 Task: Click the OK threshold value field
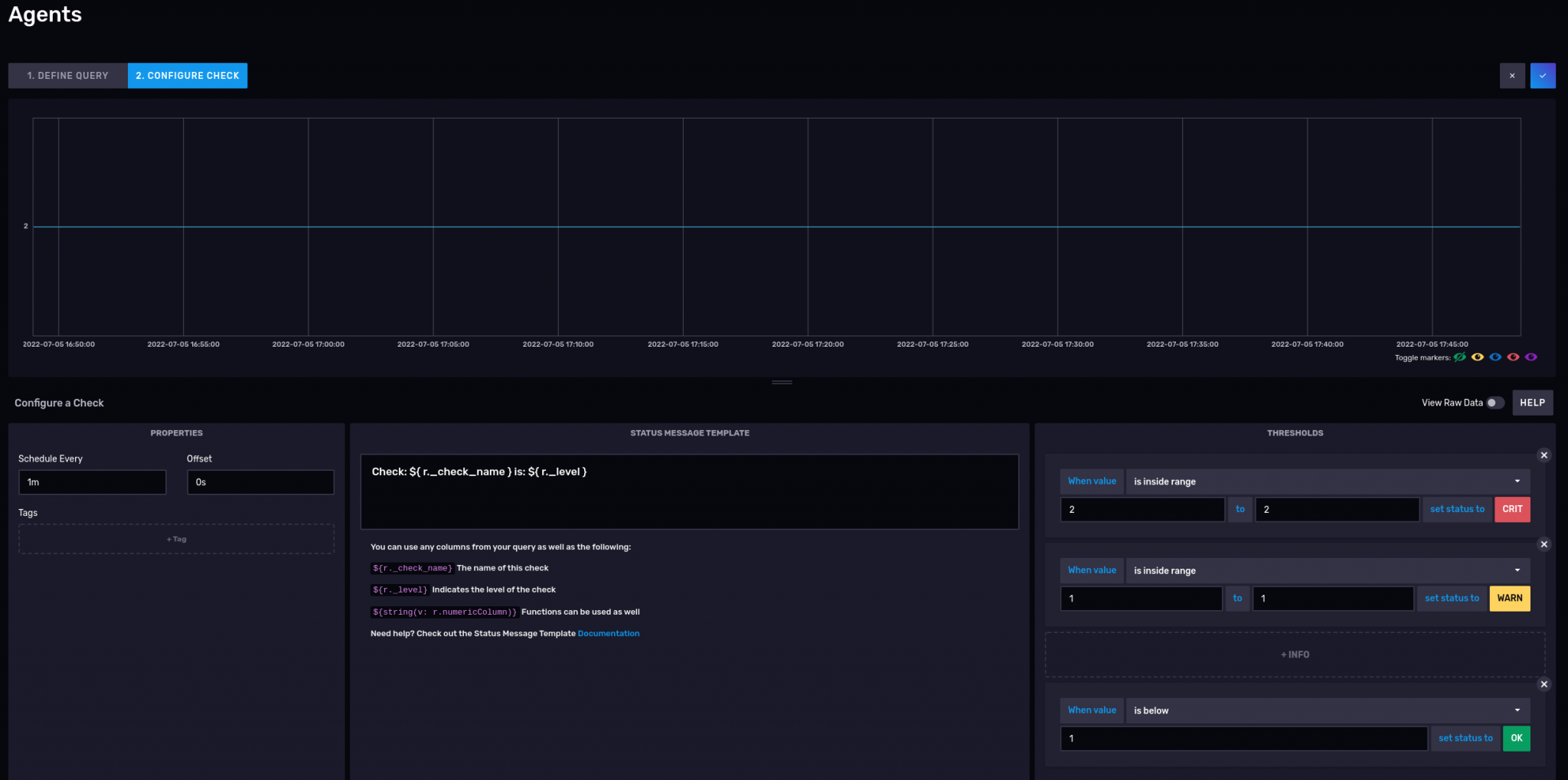[1244, 739]
